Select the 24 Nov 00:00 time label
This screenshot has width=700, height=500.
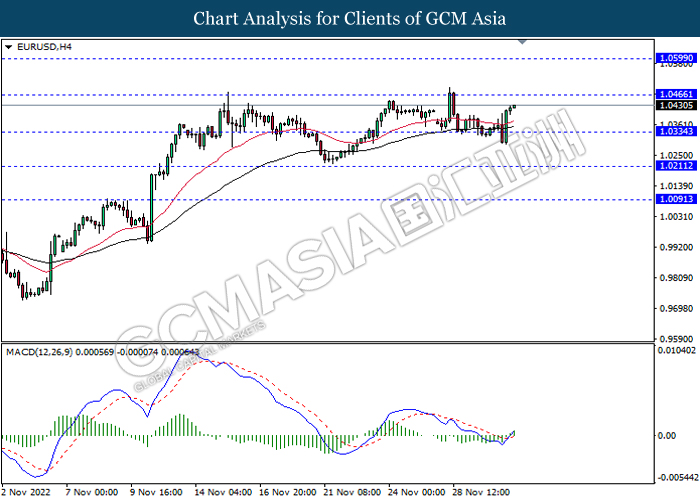(417, 492)
